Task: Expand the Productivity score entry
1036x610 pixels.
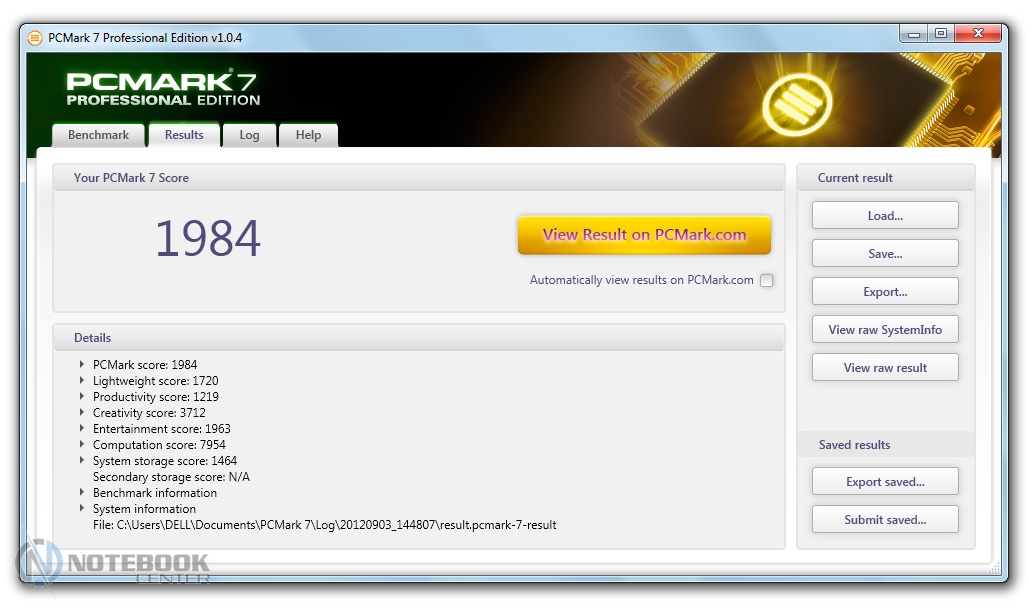Action: pyautogui.click(x=82, y=397)
